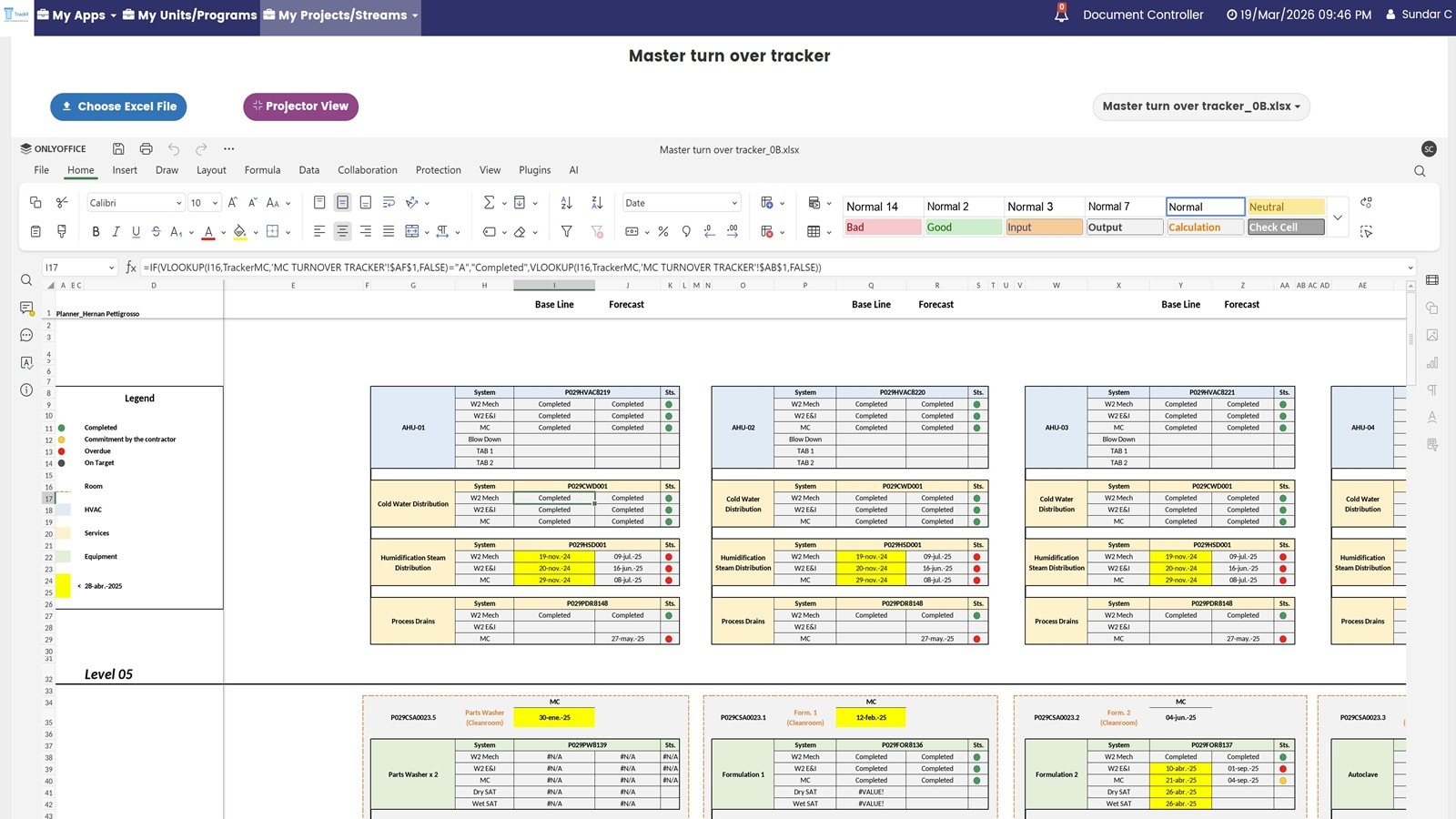Screen dimensions: 1456x819
Task: Click the Percent style icon
Action: click(663, 232)
